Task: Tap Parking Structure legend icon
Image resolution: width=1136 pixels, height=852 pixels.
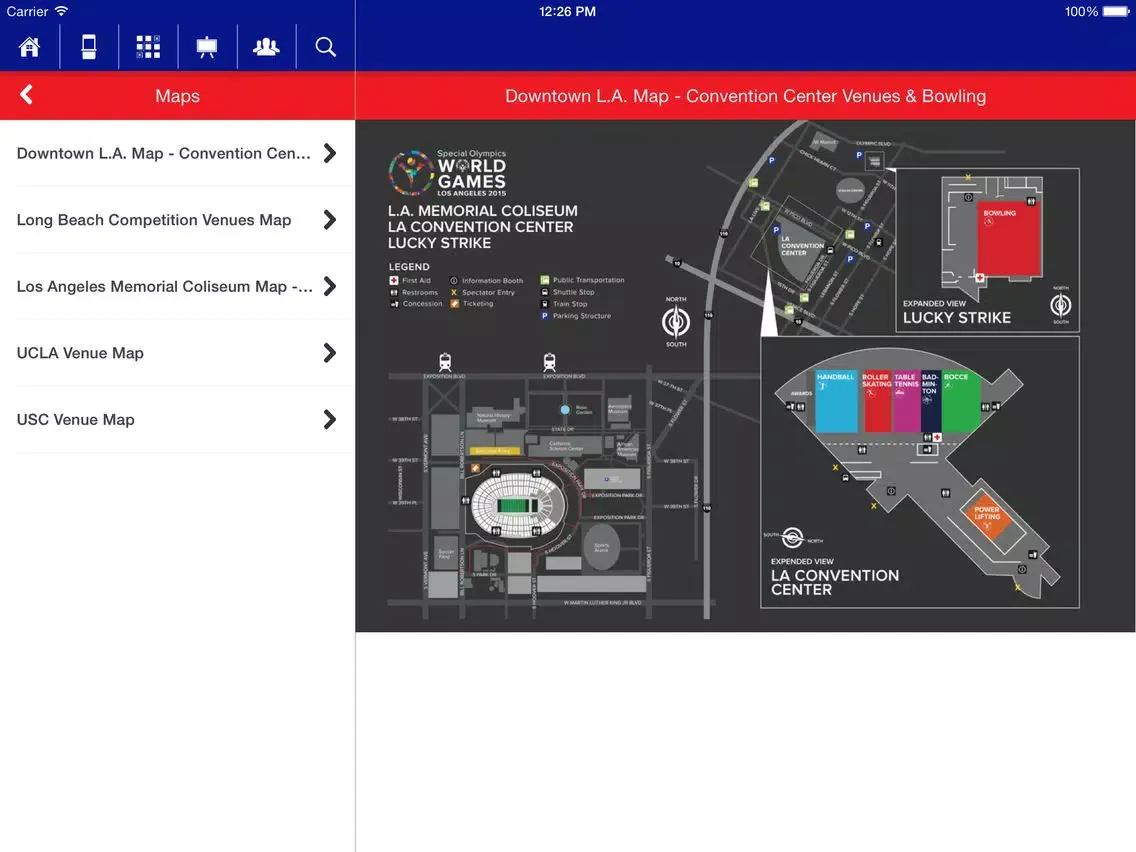Action: pos(545,316)
